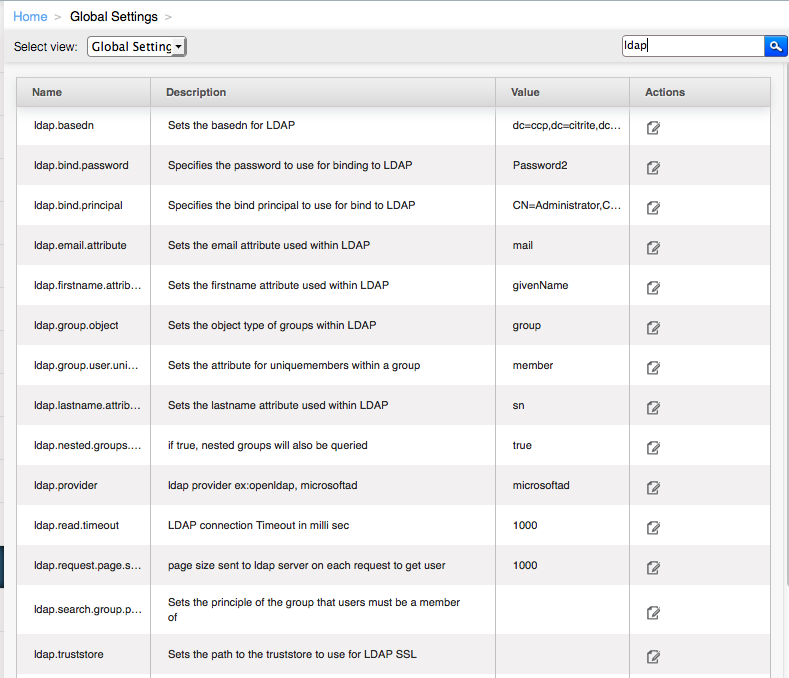Edit the ldap.read.timeout value
The width and height of the screenshot is (789, 678).
(653, 527)
